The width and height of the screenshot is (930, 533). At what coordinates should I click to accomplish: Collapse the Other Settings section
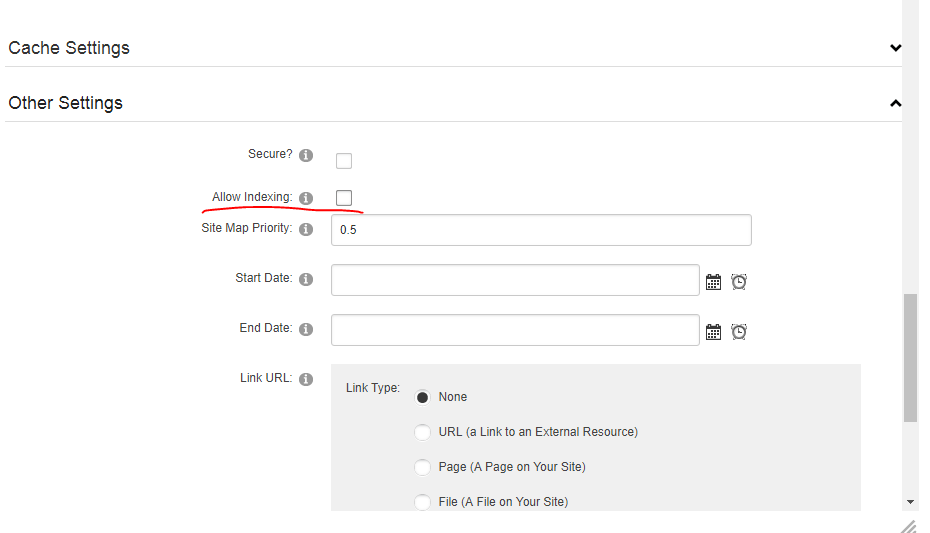coord(896,103)
